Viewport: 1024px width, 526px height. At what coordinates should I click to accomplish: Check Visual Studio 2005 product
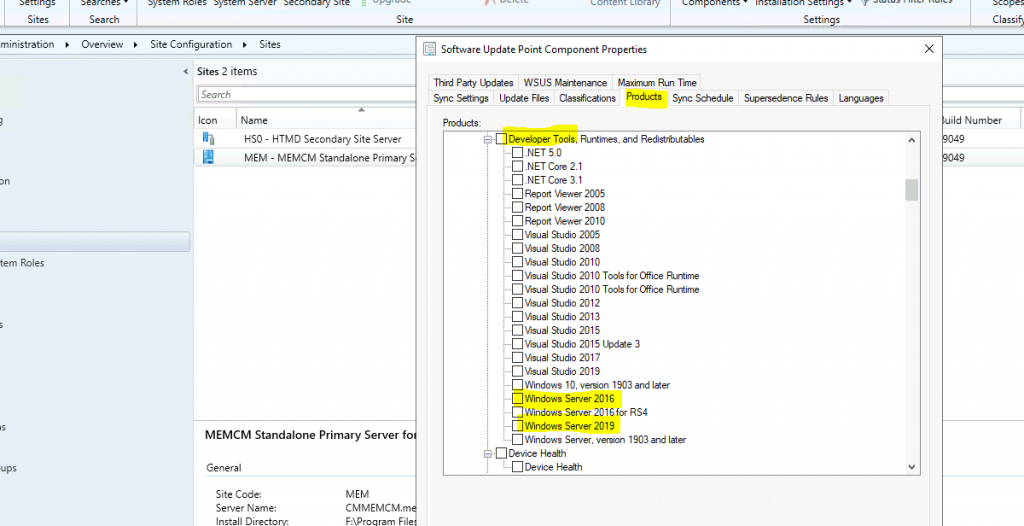[x=517, y=235]
